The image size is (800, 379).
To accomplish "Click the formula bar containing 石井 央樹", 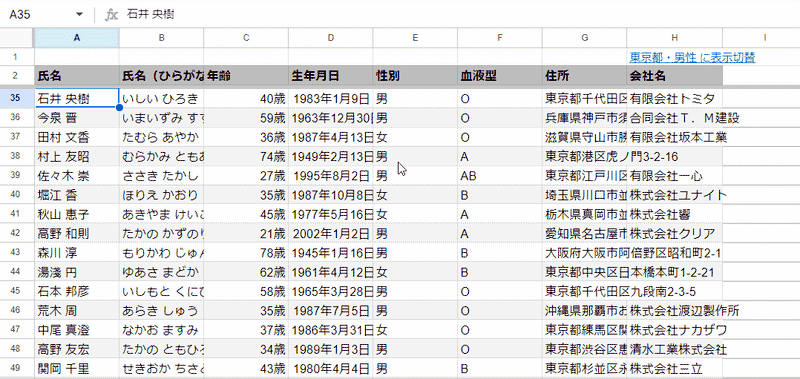I will 459,14.
